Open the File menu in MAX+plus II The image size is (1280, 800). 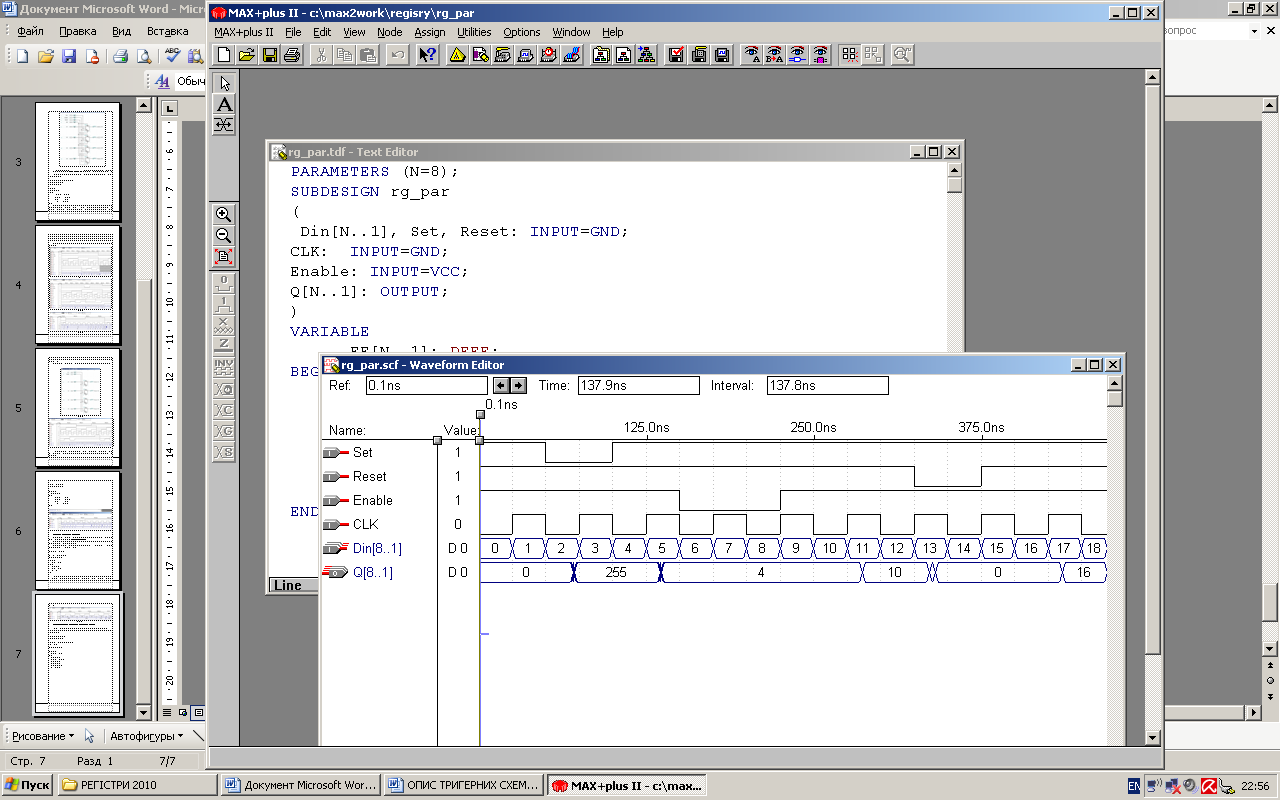click(293, 32)
